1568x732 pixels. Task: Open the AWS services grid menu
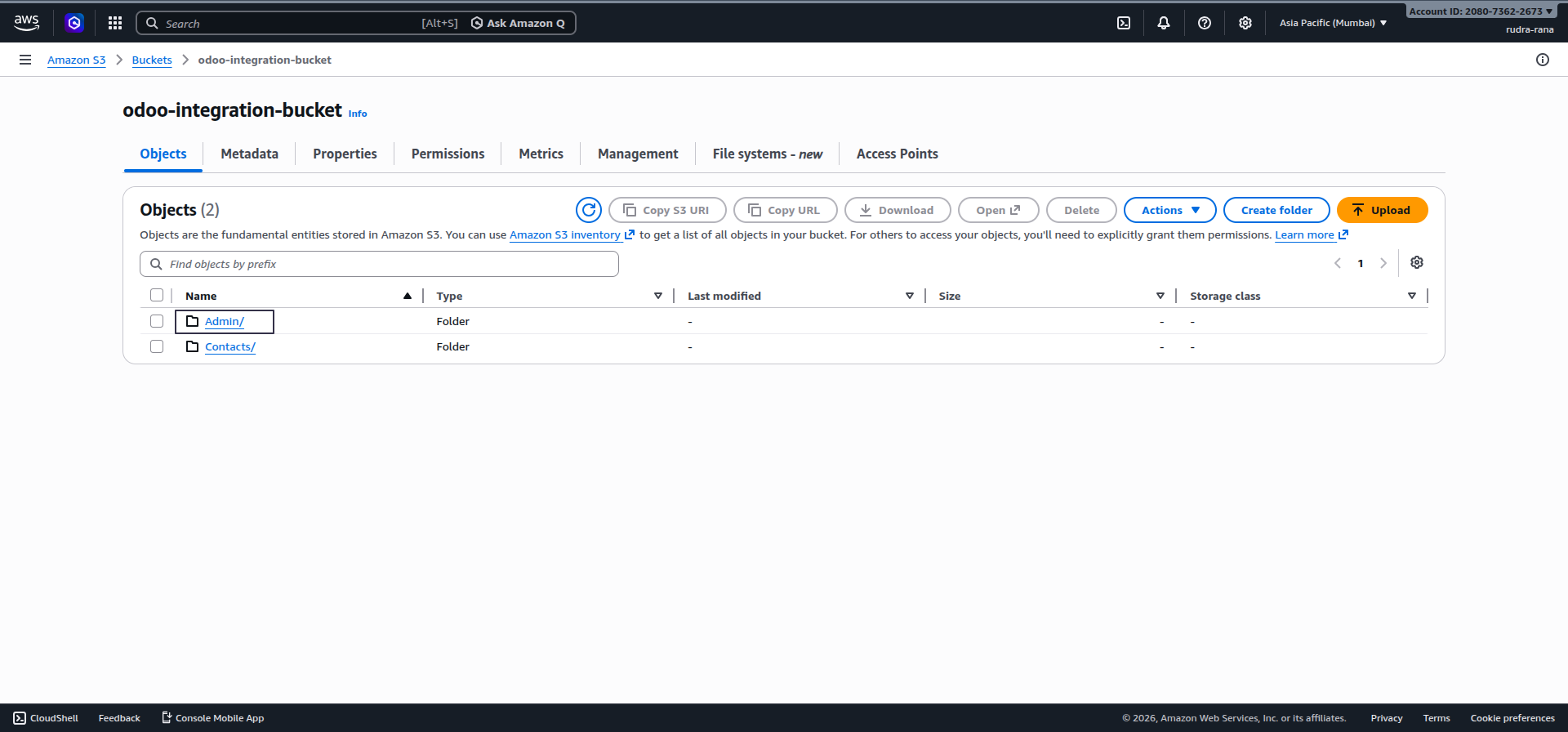(x=115, y=23)
